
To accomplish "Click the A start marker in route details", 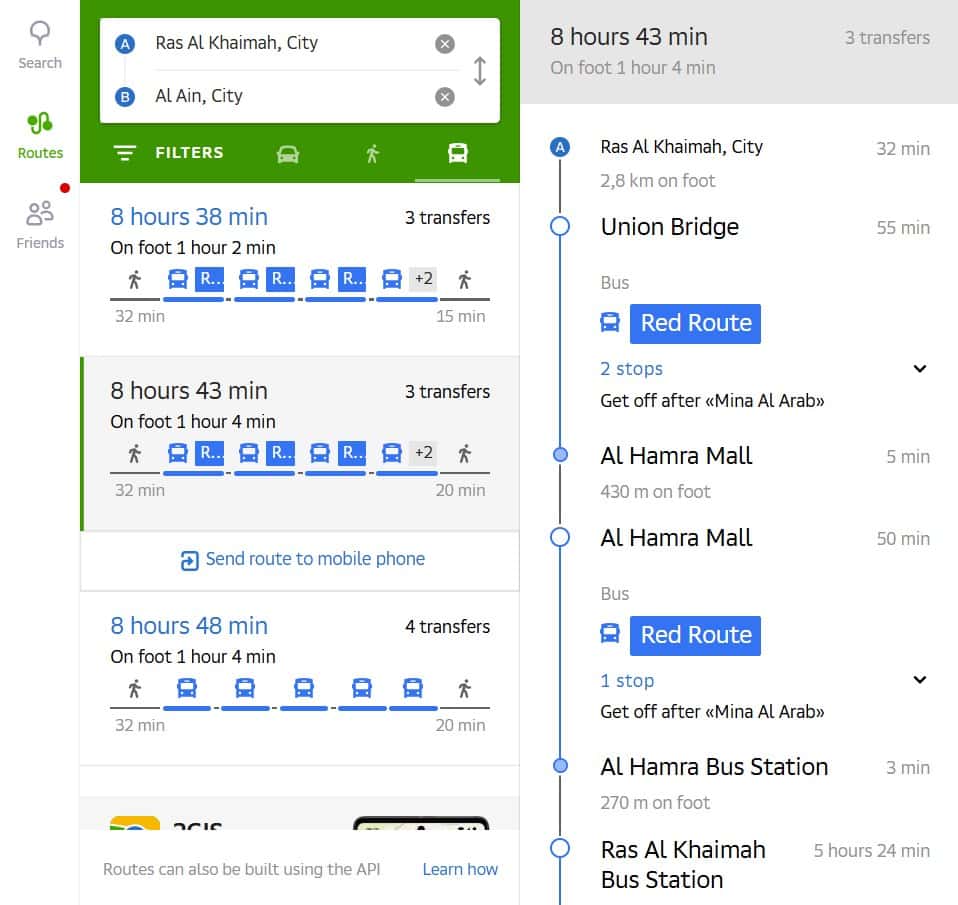I will (560, 147).
